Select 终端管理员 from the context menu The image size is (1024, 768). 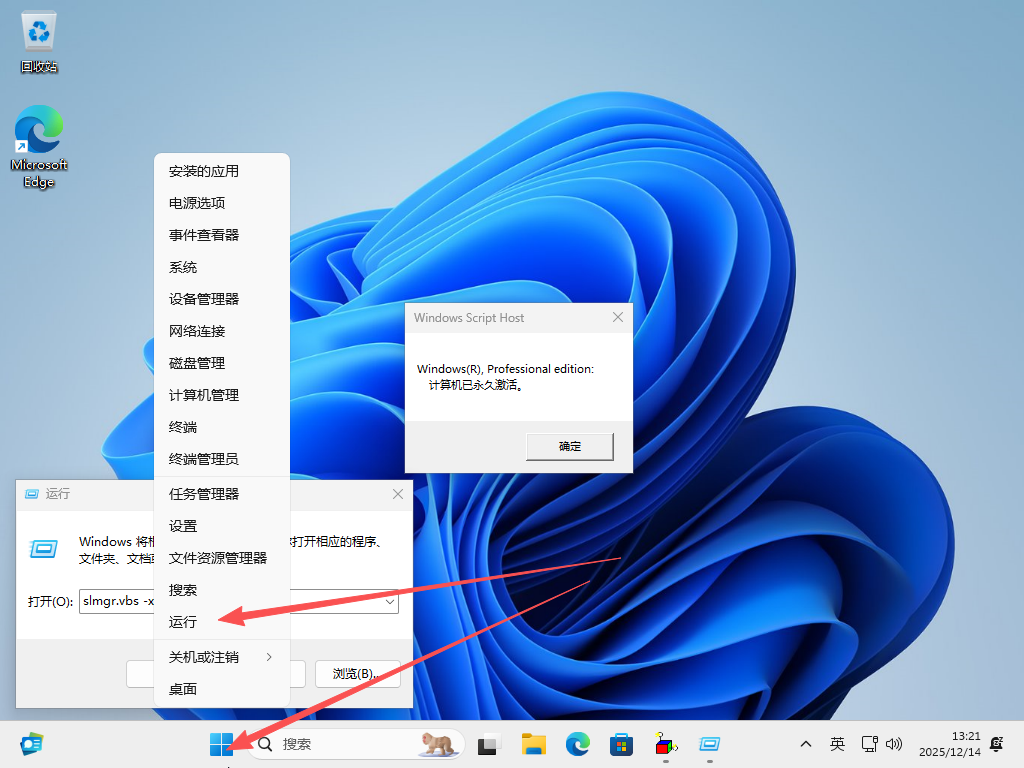pyautogui.click(x=204, y=459)
